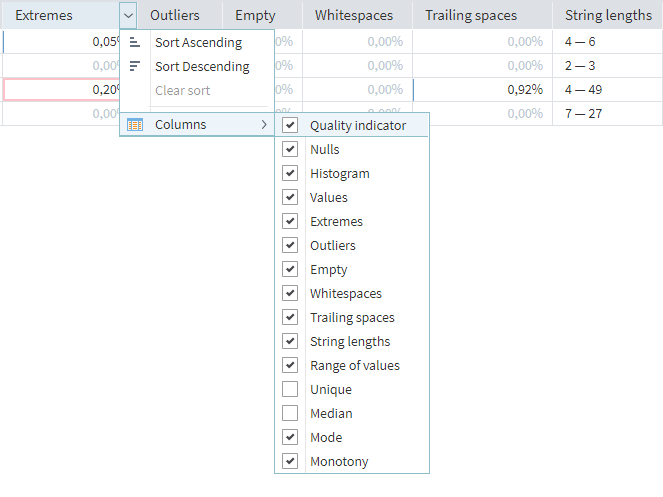The image size is (663, 497).
Task: Select the 0,92% trailing spaces cell
Action: tap(482, 90)
